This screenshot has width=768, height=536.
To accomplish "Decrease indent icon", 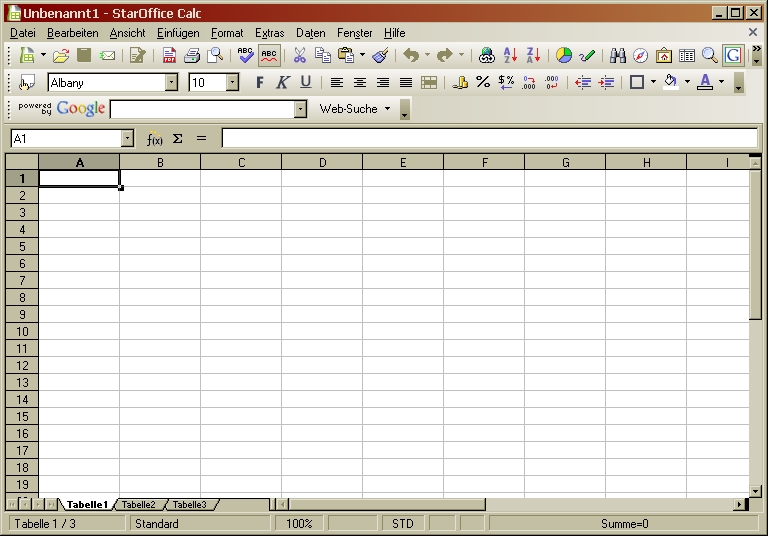I will click(x=583, y=82).
